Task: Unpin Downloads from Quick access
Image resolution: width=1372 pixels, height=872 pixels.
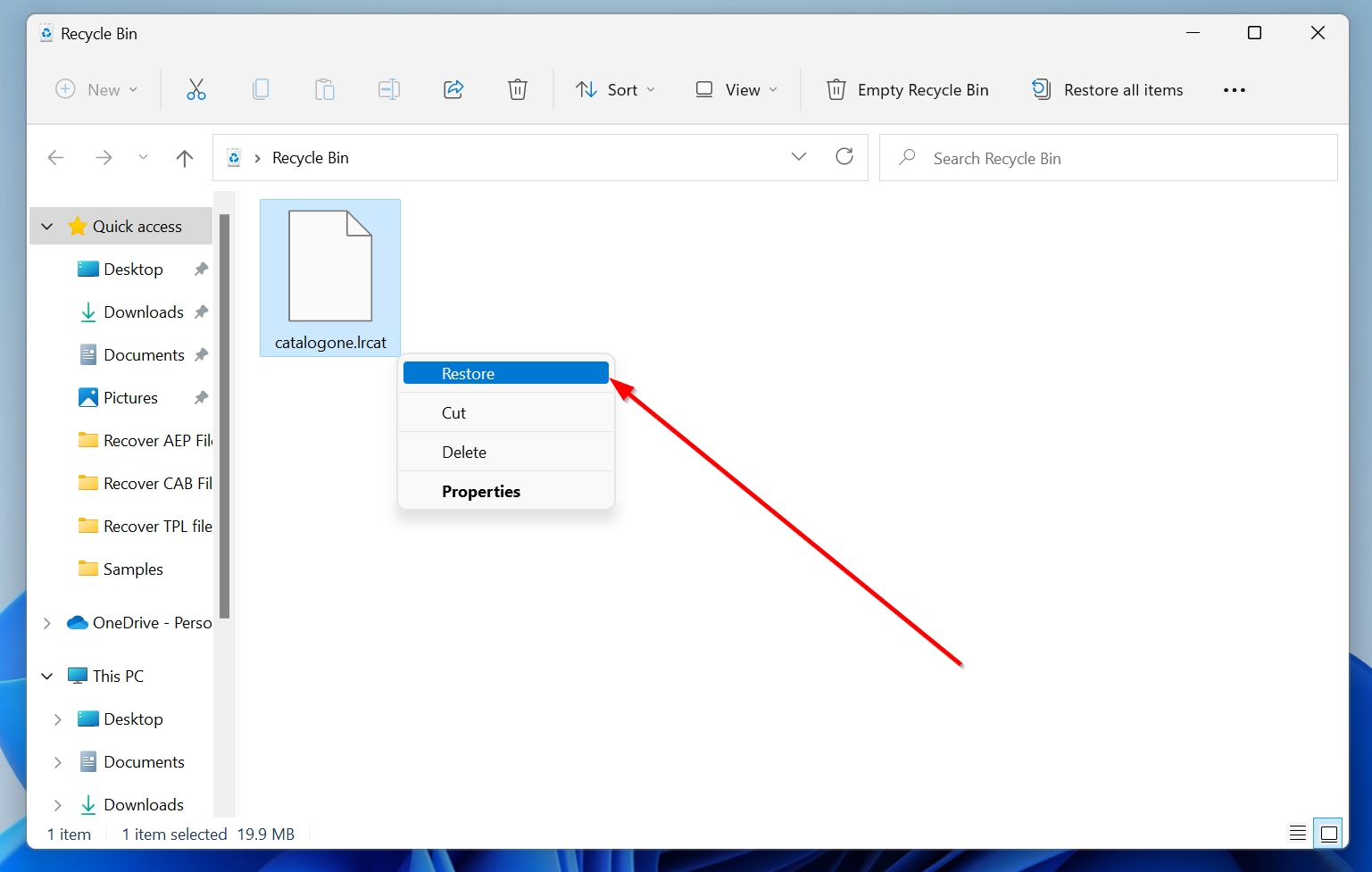Action: pos(202,311)
